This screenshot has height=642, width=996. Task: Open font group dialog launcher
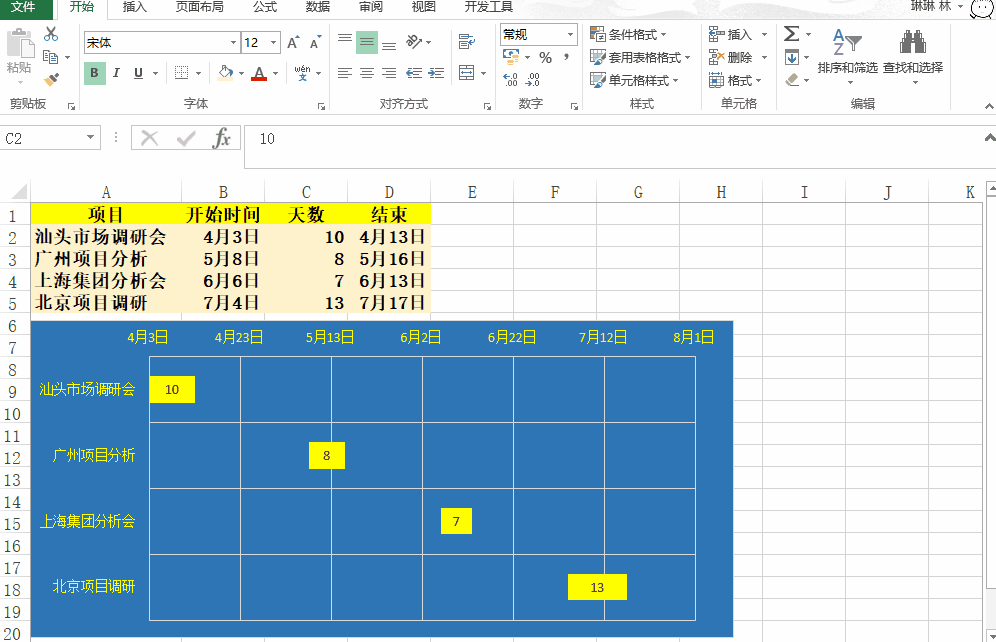(321, 107)
